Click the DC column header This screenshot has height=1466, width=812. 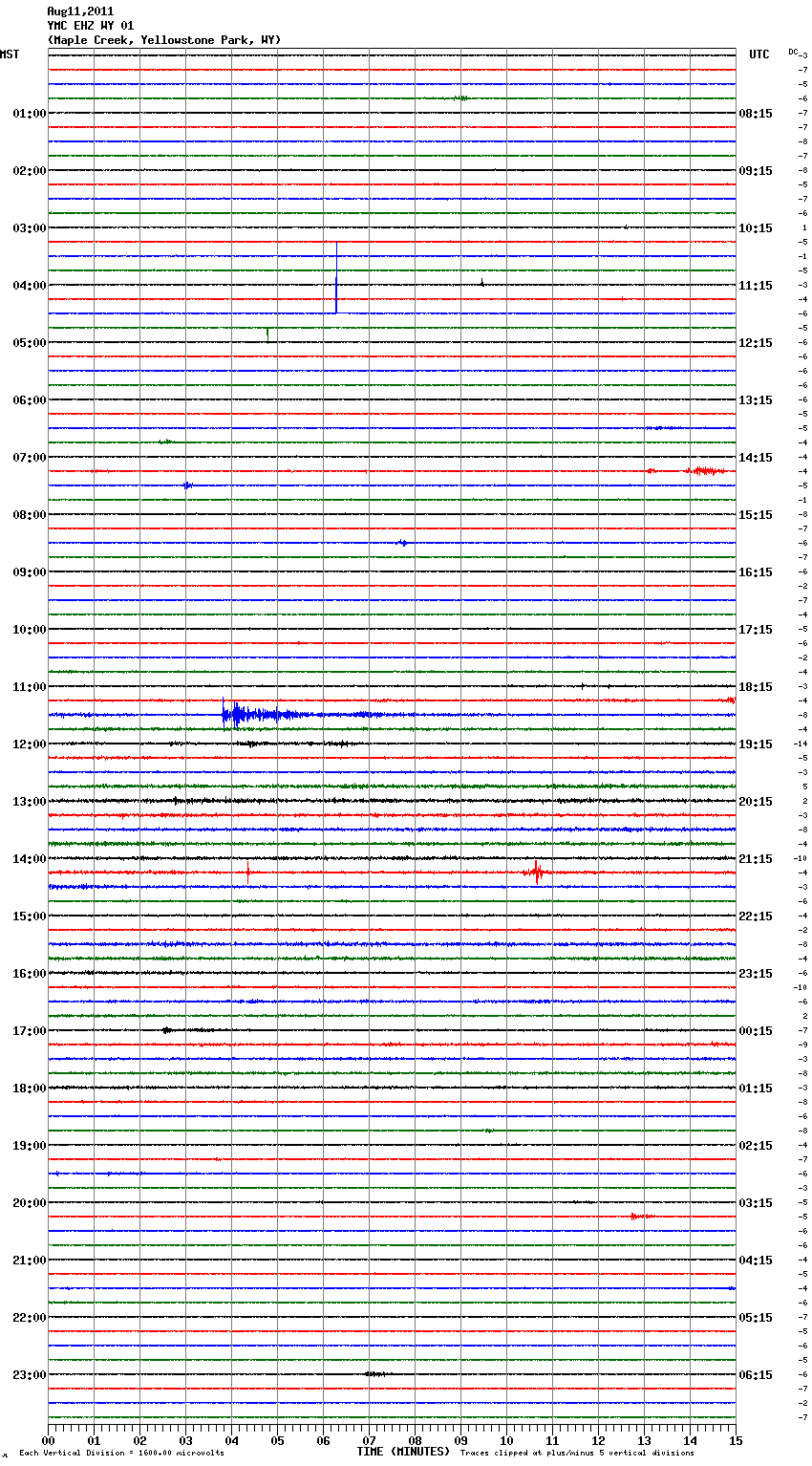793,52
